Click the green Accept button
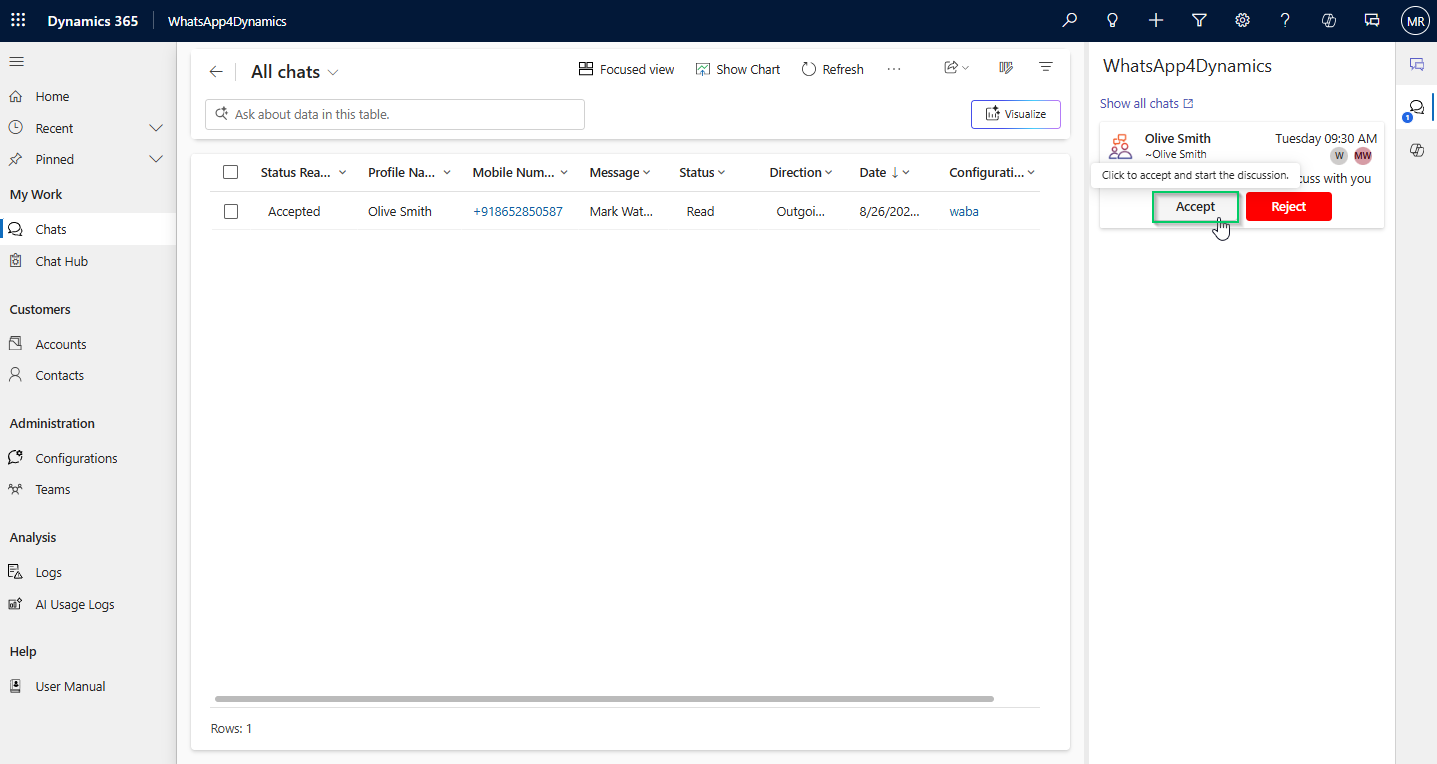Image resolution: width=1437 pixels, height=764 pixels. click(1195, 207)
